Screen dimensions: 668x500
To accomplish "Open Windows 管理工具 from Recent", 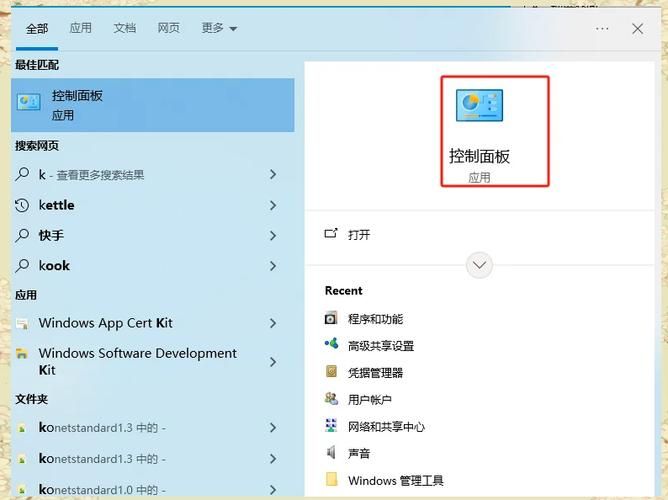I will [x=395, y=480].
